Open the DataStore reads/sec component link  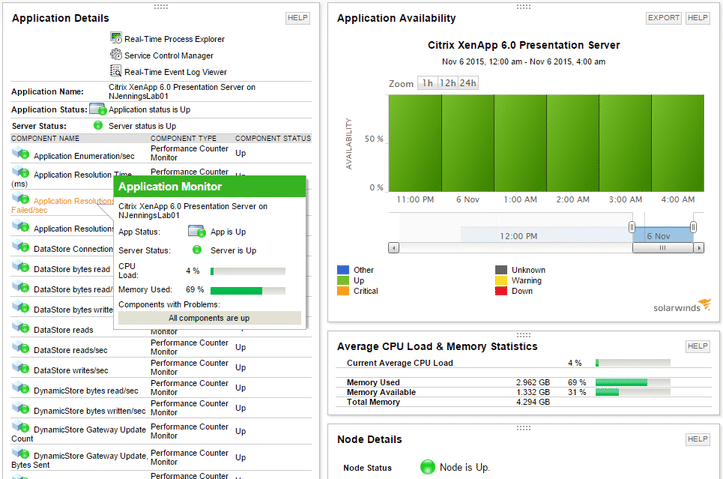click(x=71, y=350)
